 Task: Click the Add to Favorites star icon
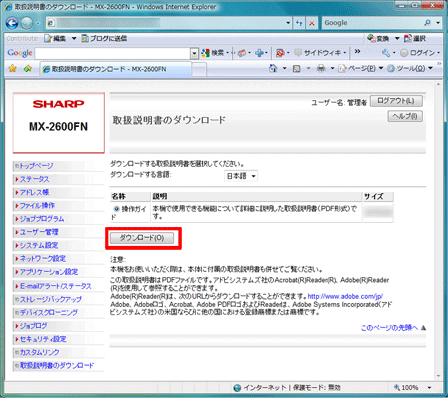[x=28, y=68]
